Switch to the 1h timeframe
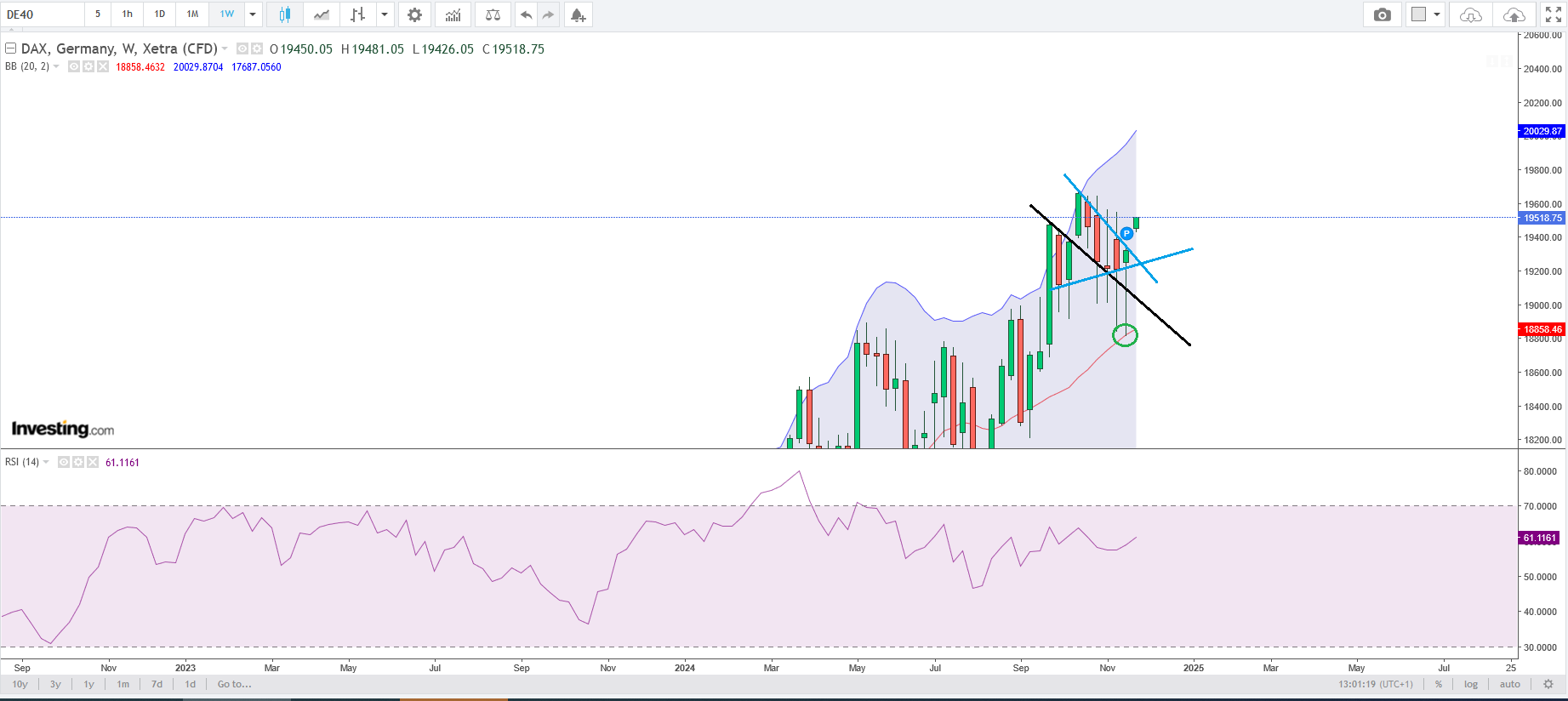Viewport: 1568px width, 701px height. 127,14
